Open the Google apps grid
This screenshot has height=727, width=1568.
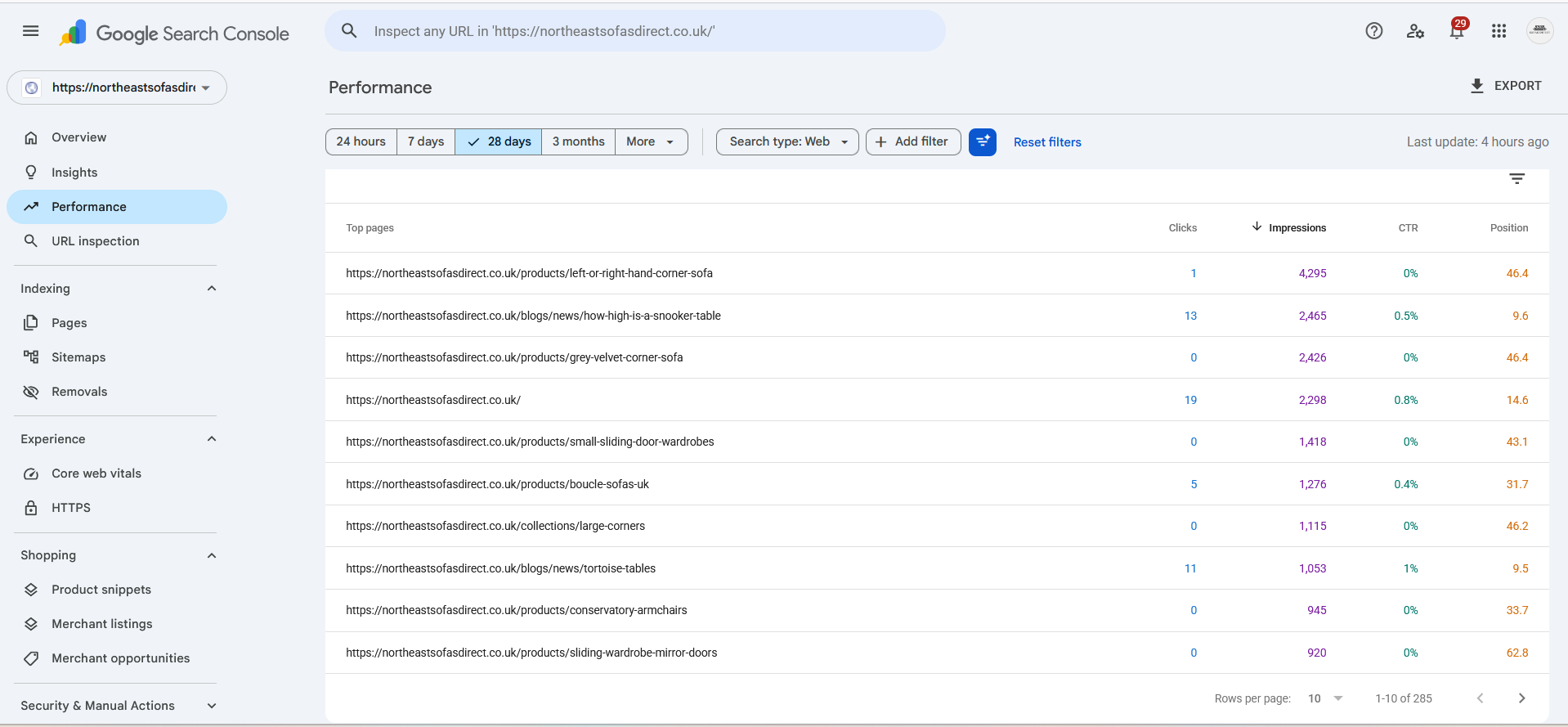point(1499,31)
